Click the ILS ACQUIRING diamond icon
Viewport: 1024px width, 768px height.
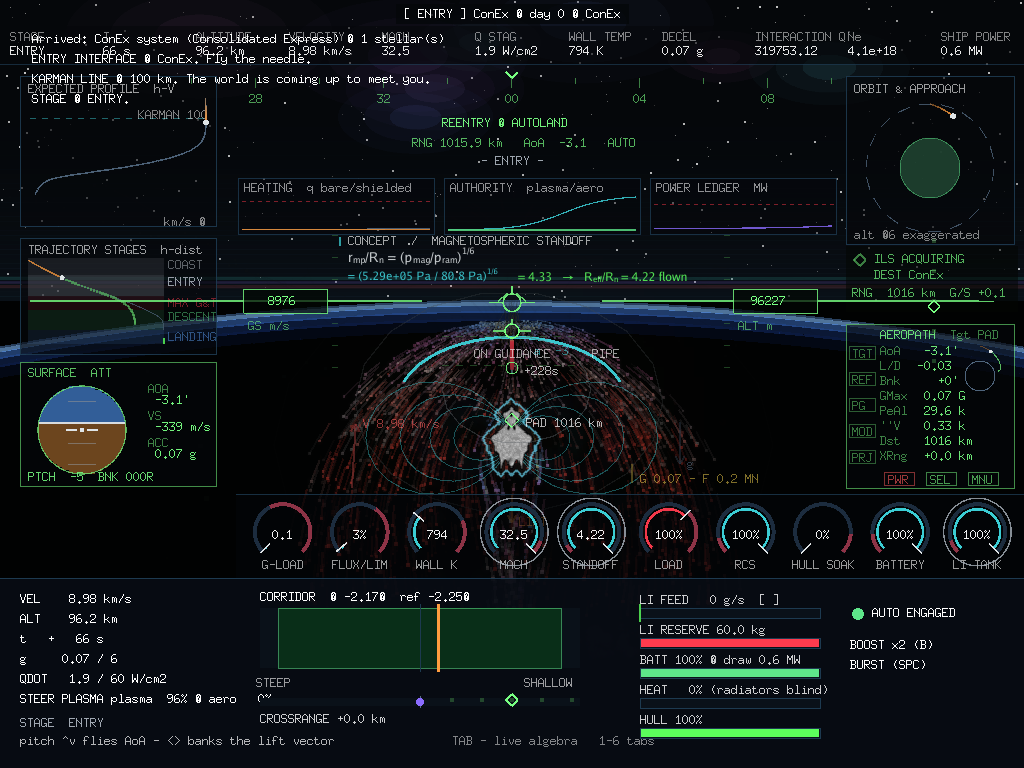pyautogui.click(x=859, y=259)
